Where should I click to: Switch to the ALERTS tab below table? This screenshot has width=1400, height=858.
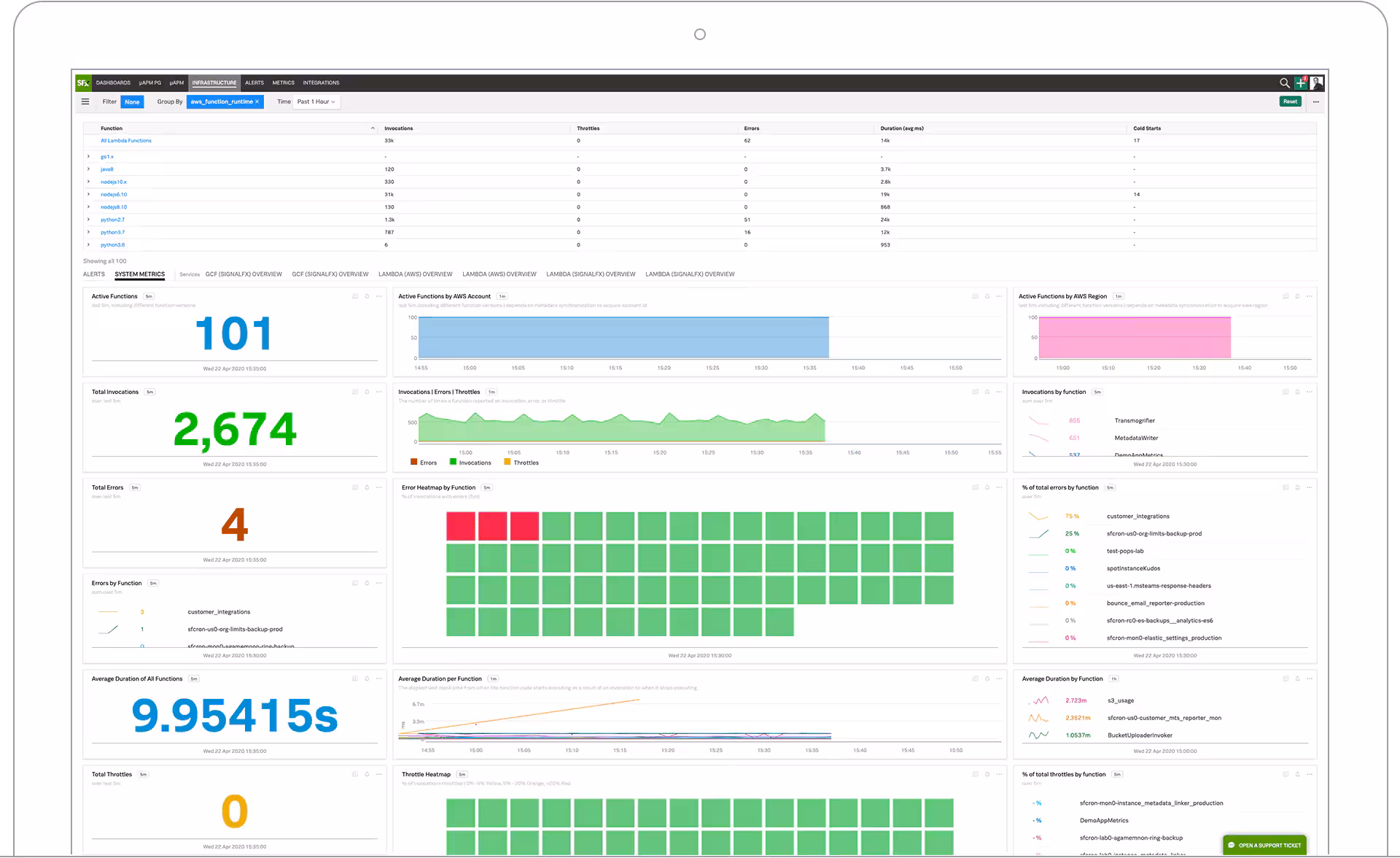[94, 274]
